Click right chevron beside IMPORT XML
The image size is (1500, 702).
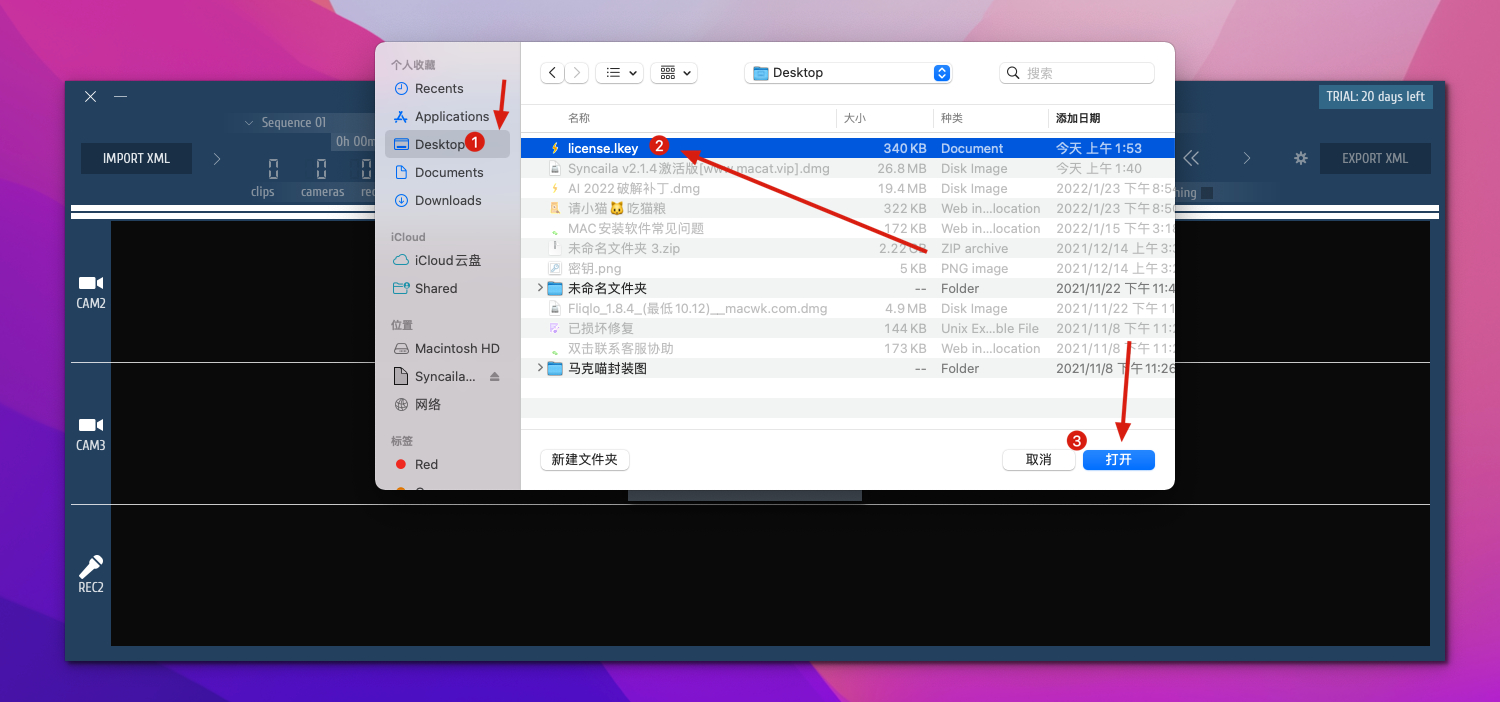point(217,158)
